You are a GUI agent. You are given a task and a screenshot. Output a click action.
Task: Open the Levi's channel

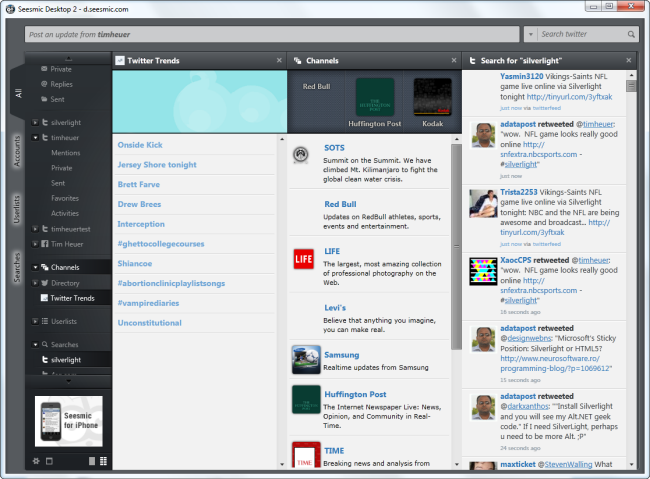pyautogui.click(x=335, y=308)
